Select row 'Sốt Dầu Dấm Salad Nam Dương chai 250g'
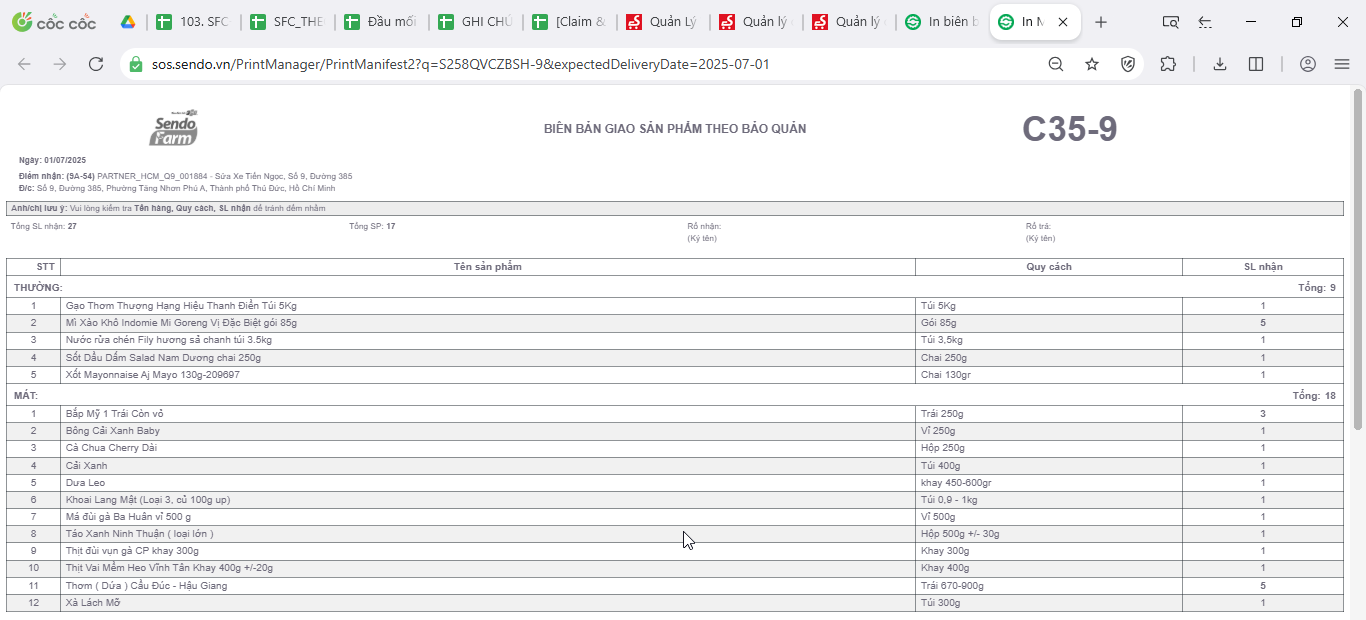This screenshot has width=1366, height=620. (675, 357)
